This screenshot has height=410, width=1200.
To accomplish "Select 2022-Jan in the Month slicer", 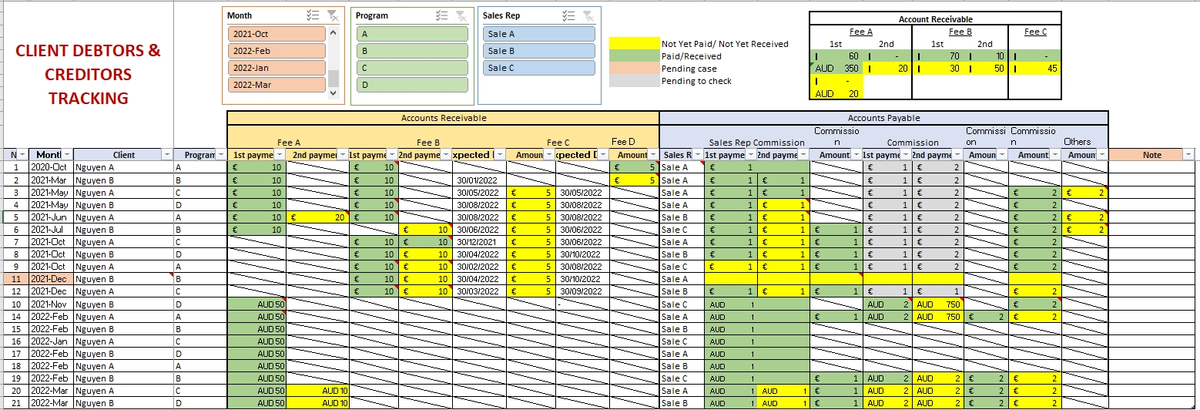I will [x=276, y=67].
